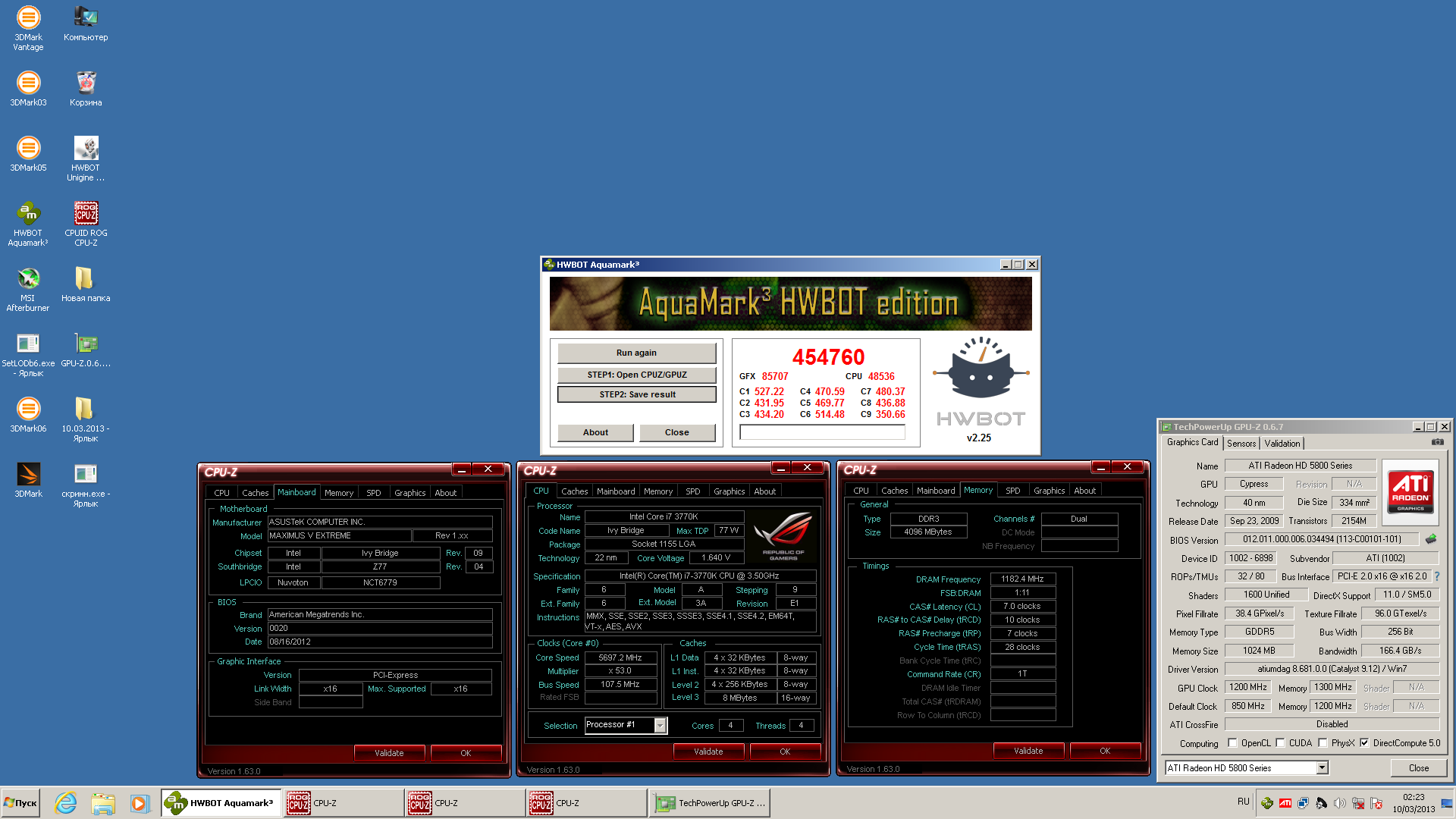Click STEP2: Save result button
Viewport: 1456px width, 819px height.
(x=636, y=394)
